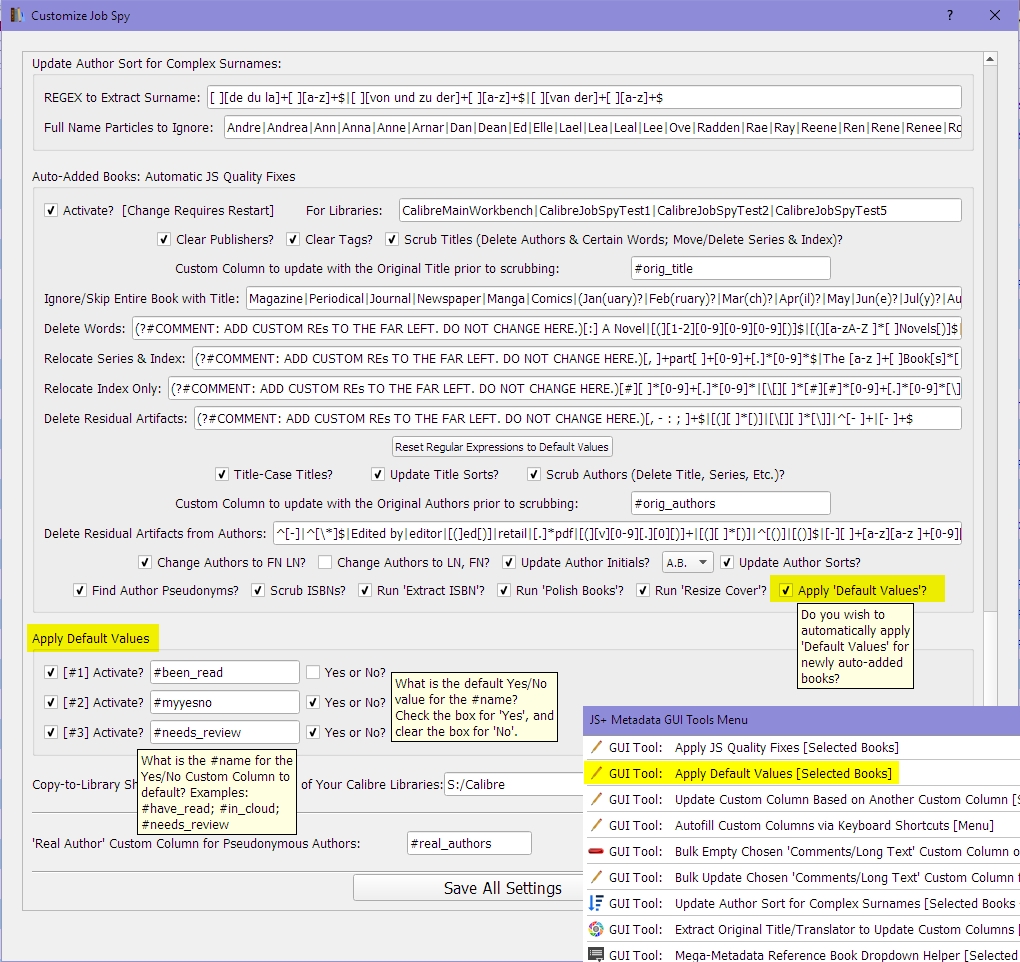The height and width of the screenshot is (962, 1020).
Task: Click the Calibre books icon in title bar
Action: 16,15
